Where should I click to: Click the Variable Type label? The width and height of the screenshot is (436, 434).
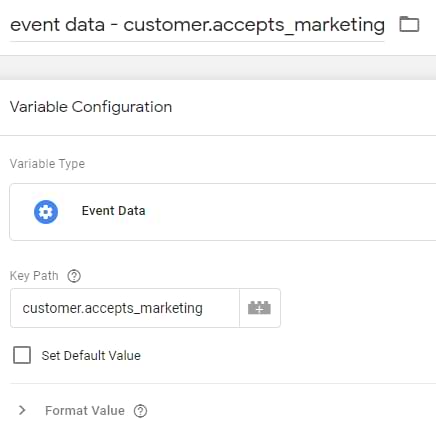point(47,164)
